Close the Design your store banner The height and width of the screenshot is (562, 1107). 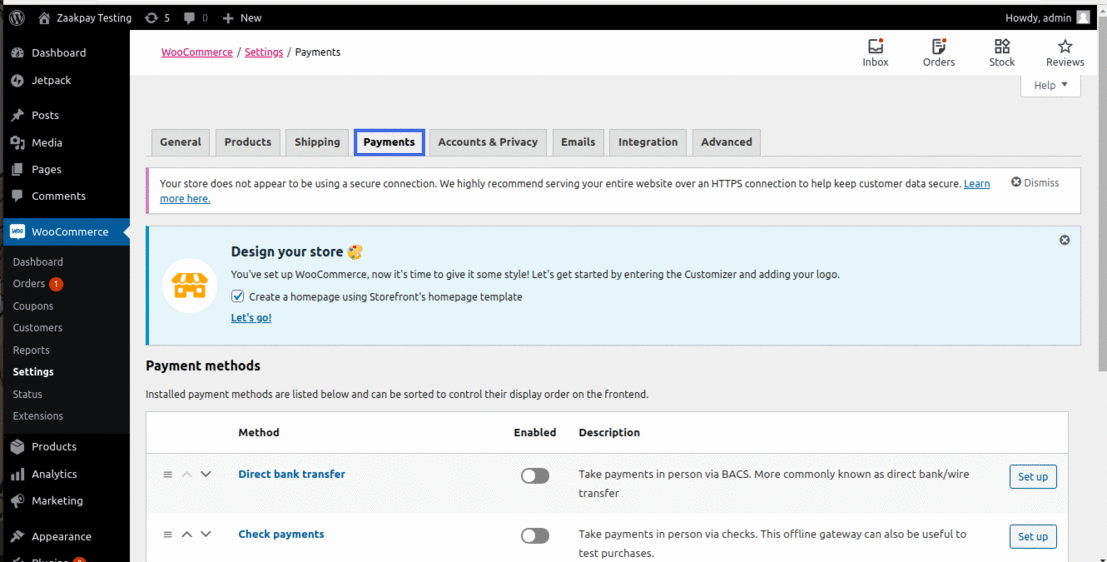pos(1065,240)
